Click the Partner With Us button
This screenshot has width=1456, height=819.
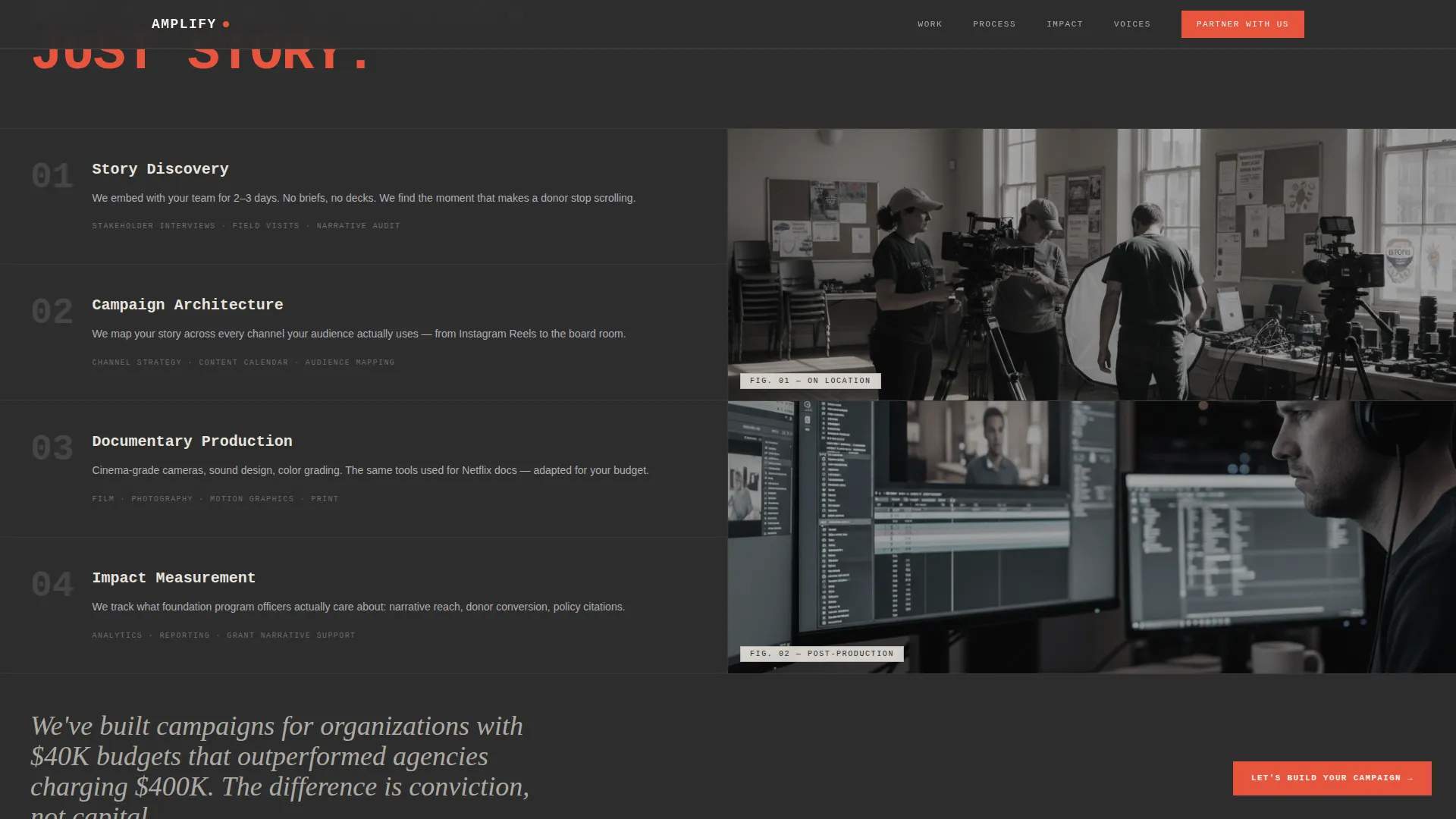(x=1242, y=24)
